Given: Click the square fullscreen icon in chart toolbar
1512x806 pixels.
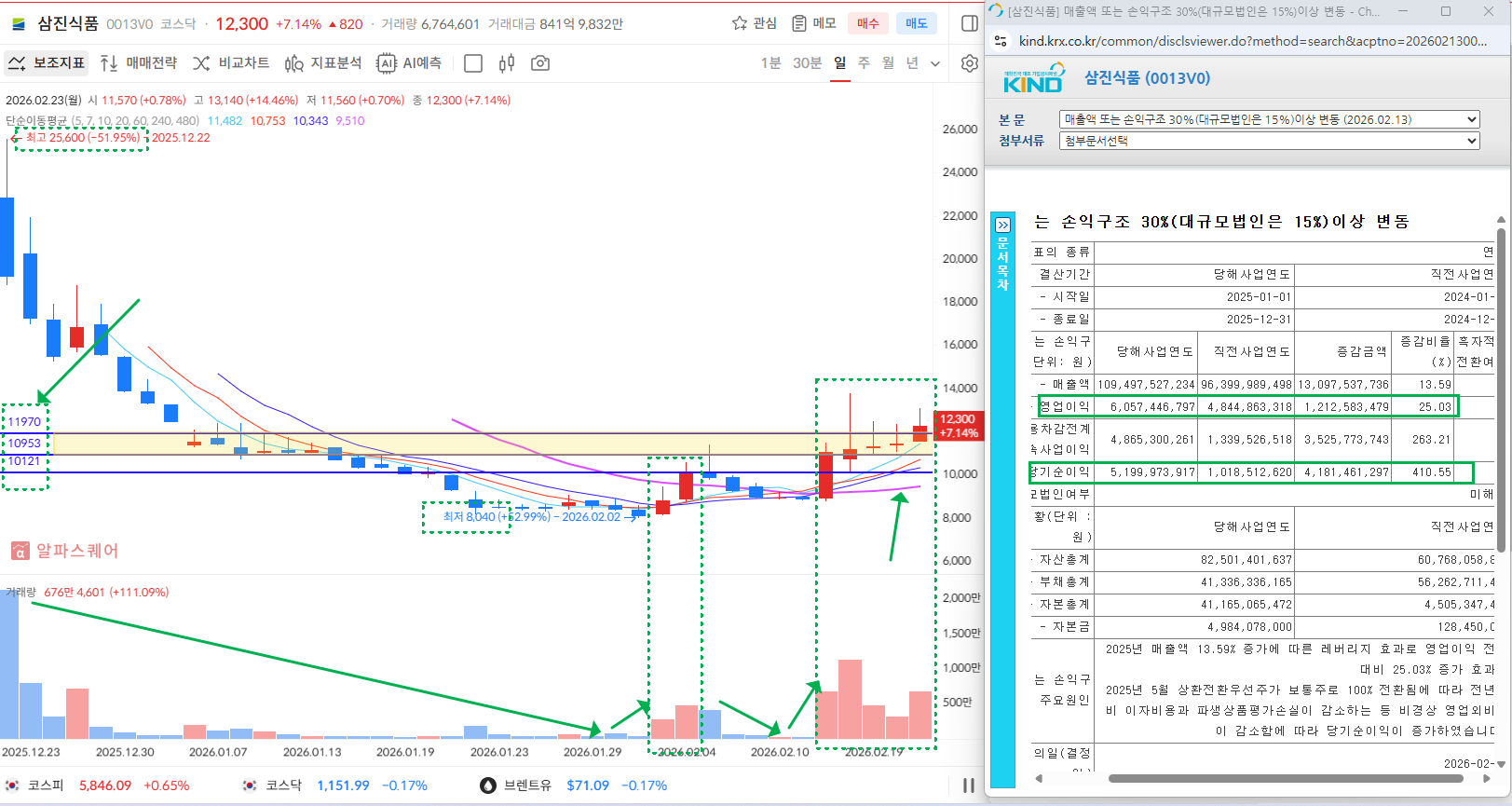Looking at the screenshot, I should pyautogui.click(x=473, y=63).
